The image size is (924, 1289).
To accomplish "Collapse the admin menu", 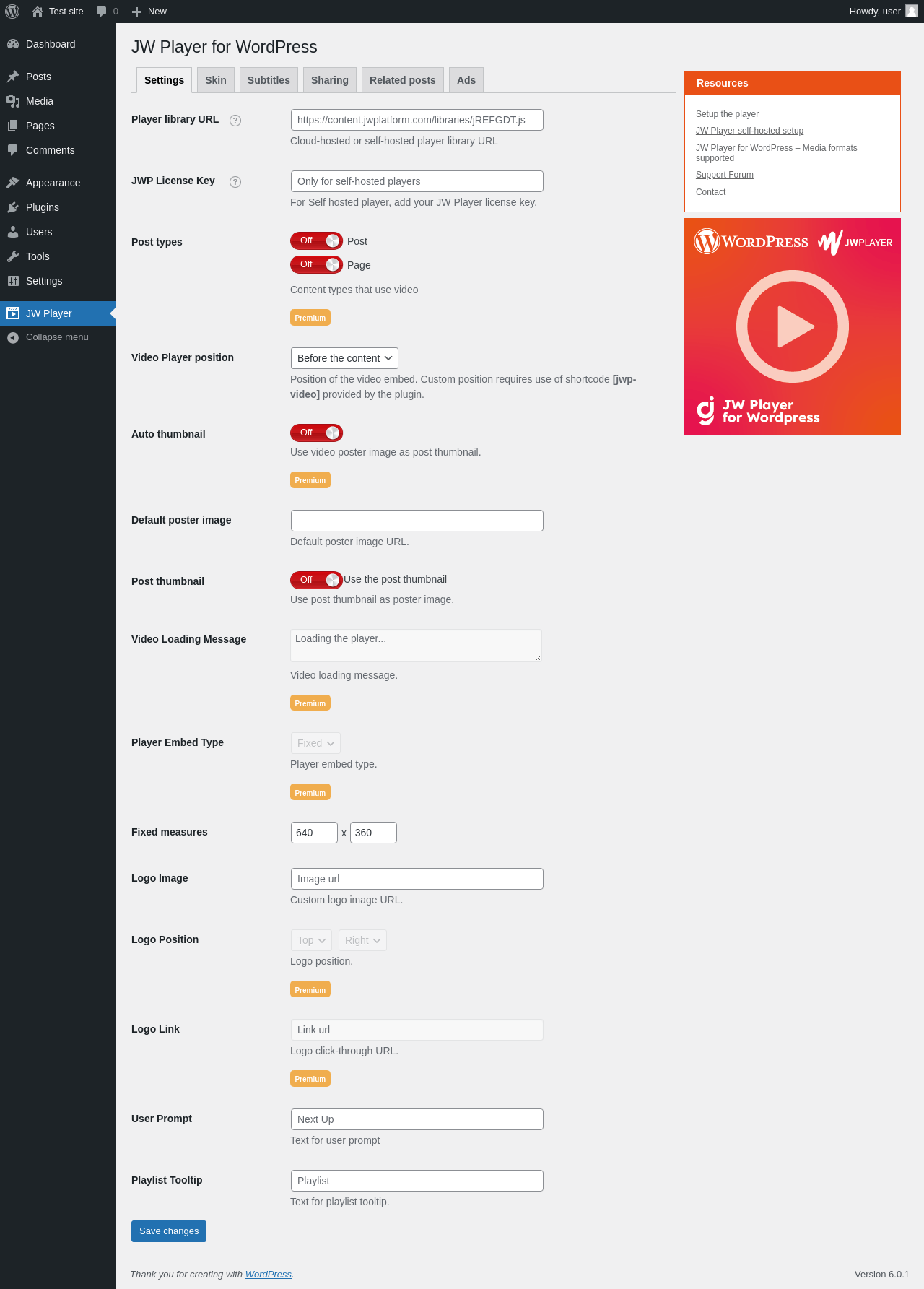I will pos(58,337).
